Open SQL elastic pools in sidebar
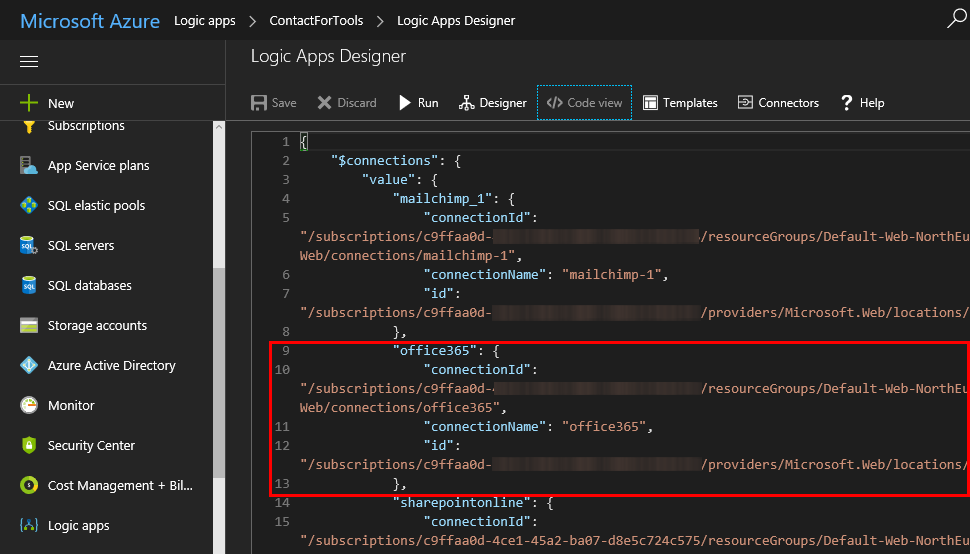This screenshot has width=970, height=554. 97,205
